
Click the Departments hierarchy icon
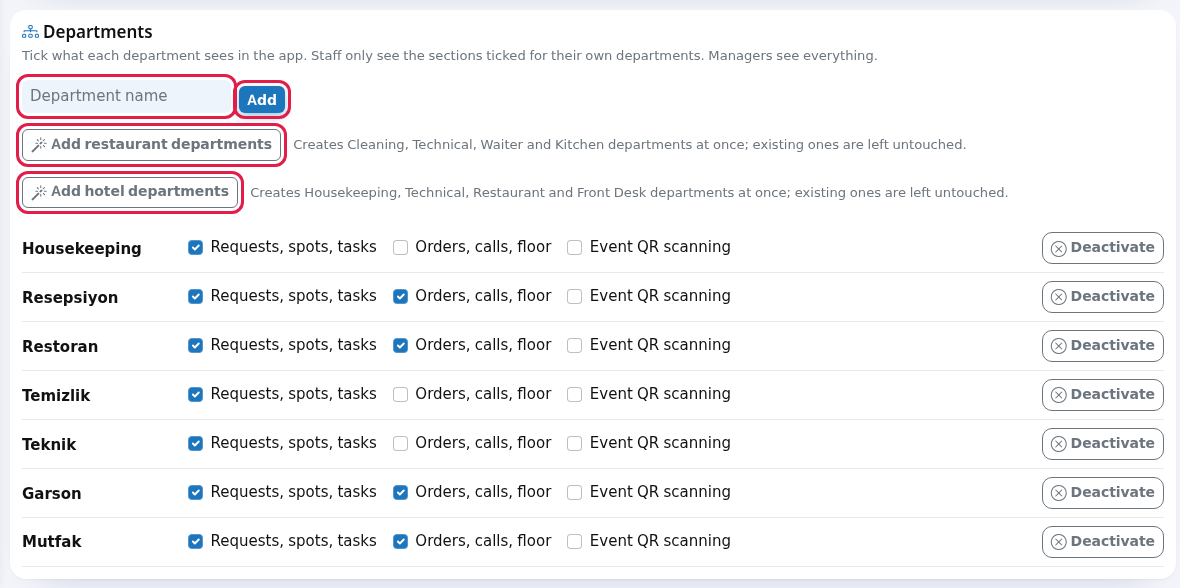30,32
